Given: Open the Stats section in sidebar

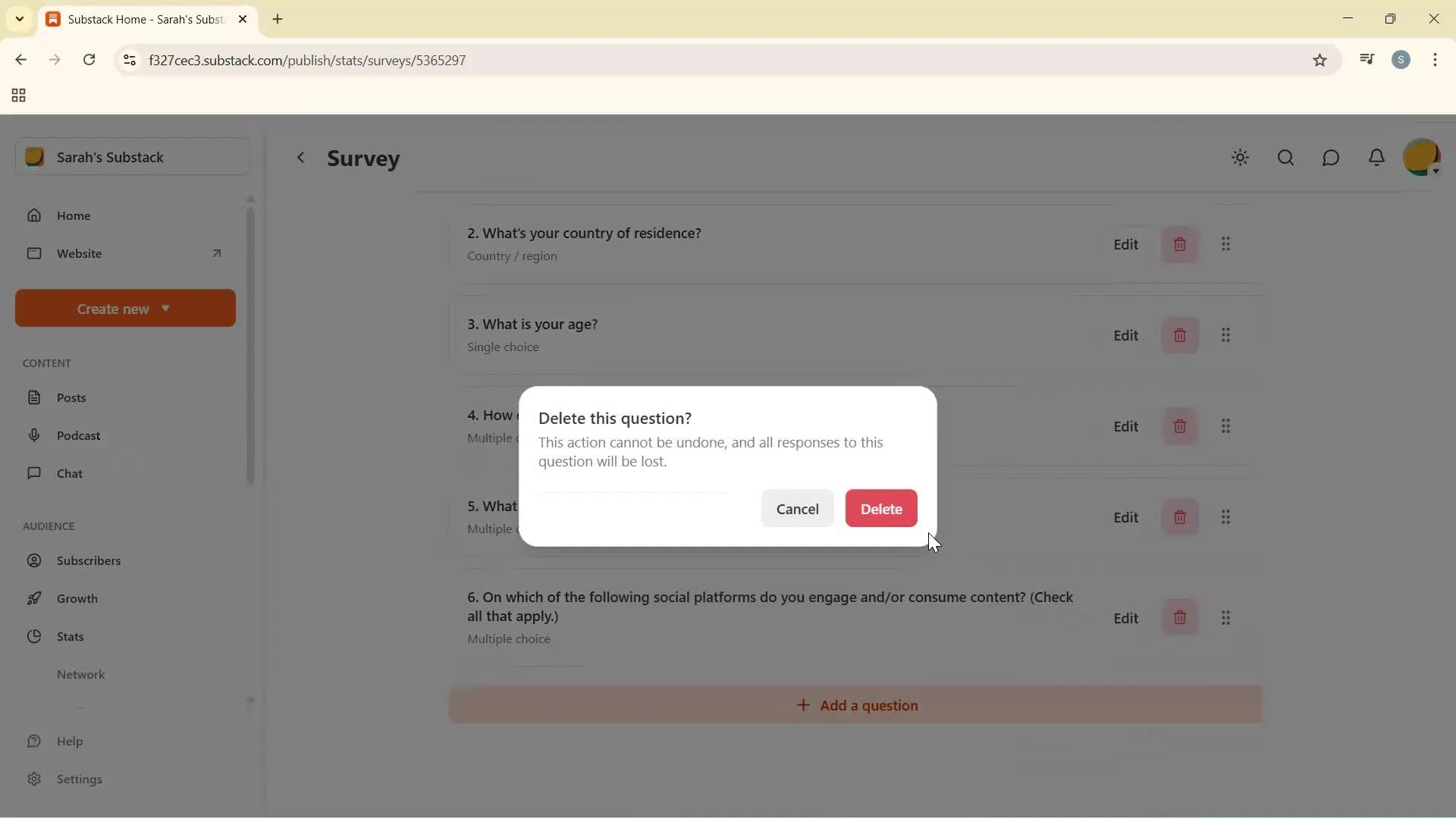Looking at the screenshot, I should click(x=70, y=636).
